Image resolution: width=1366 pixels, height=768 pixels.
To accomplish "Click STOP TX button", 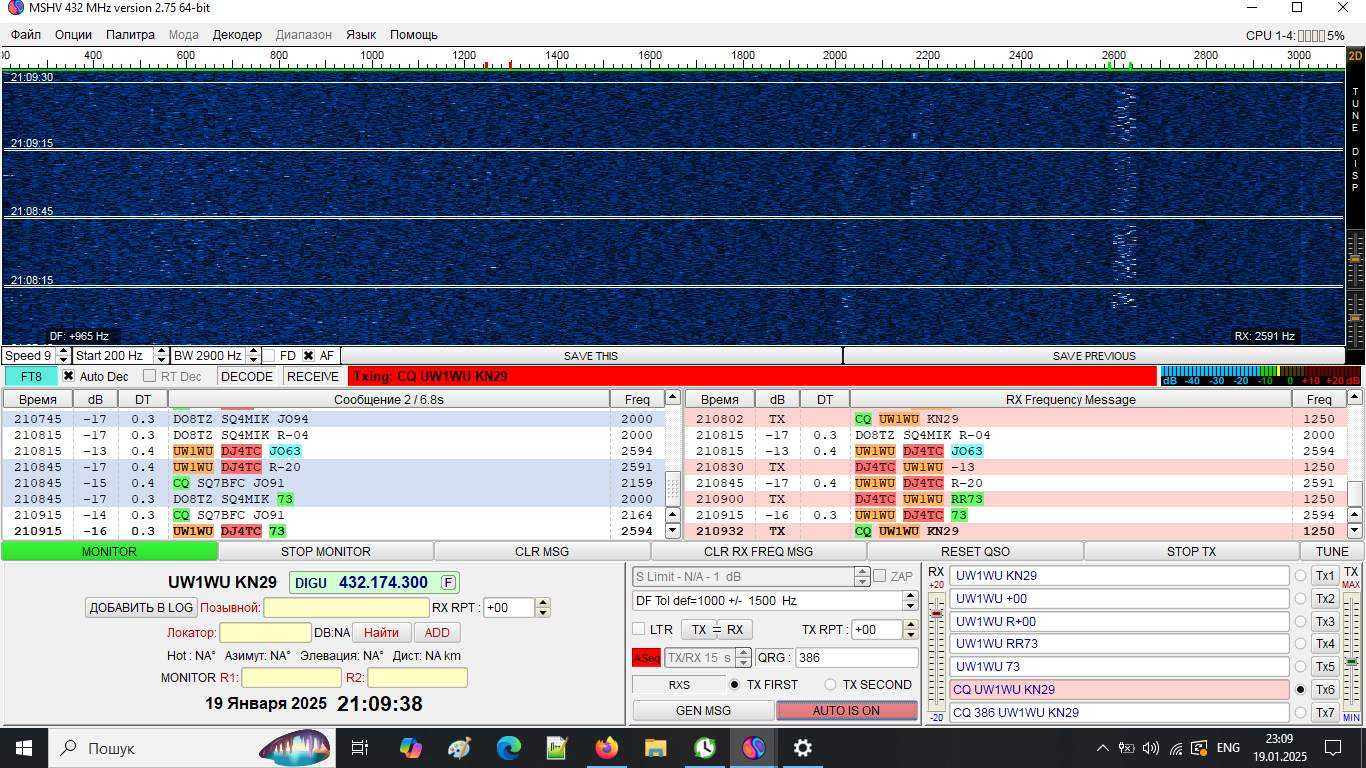I will coord(1191,551).
